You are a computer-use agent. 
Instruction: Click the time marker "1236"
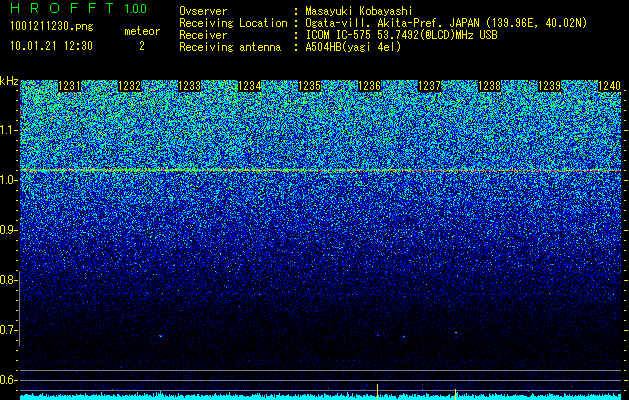tap(369, 86)
